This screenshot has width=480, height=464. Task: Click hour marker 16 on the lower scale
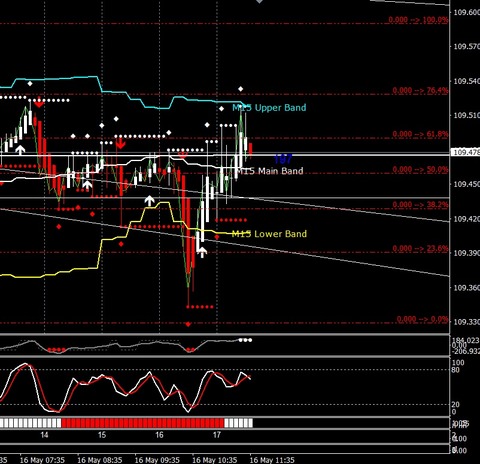pyautogui.click(x=159, y=435)
